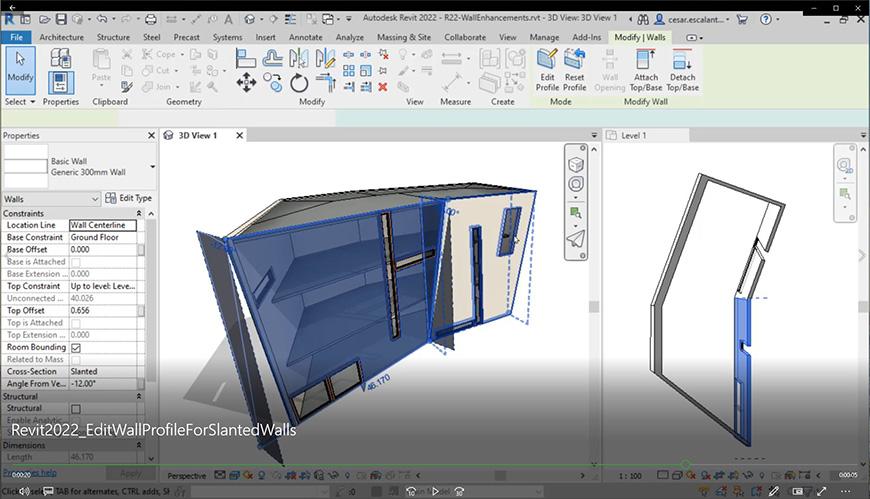Click Detach Top/Base icon

click(682, 70)
